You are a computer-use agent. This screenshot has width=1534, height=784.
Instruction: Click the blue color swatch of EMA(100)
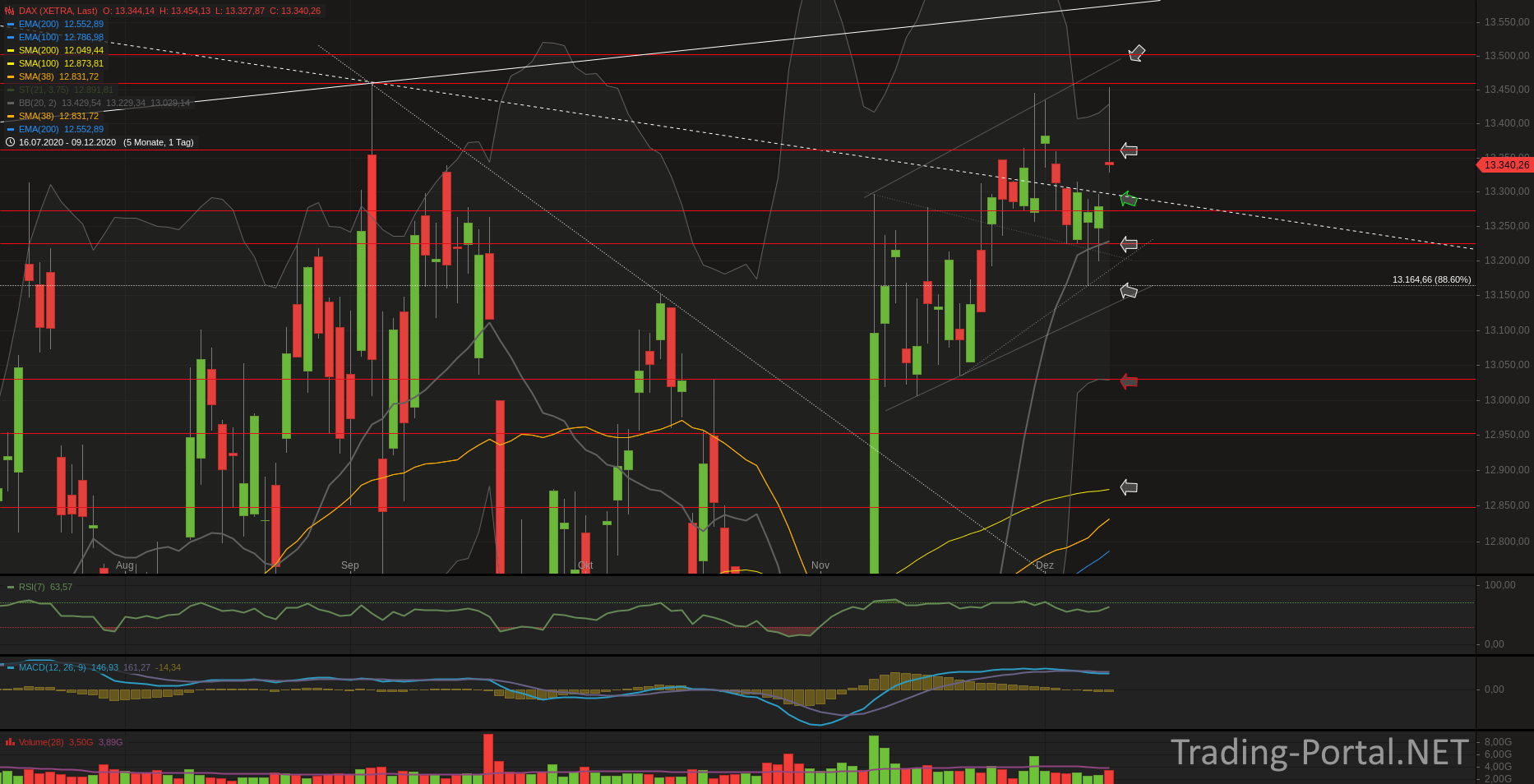coord(11,37)
